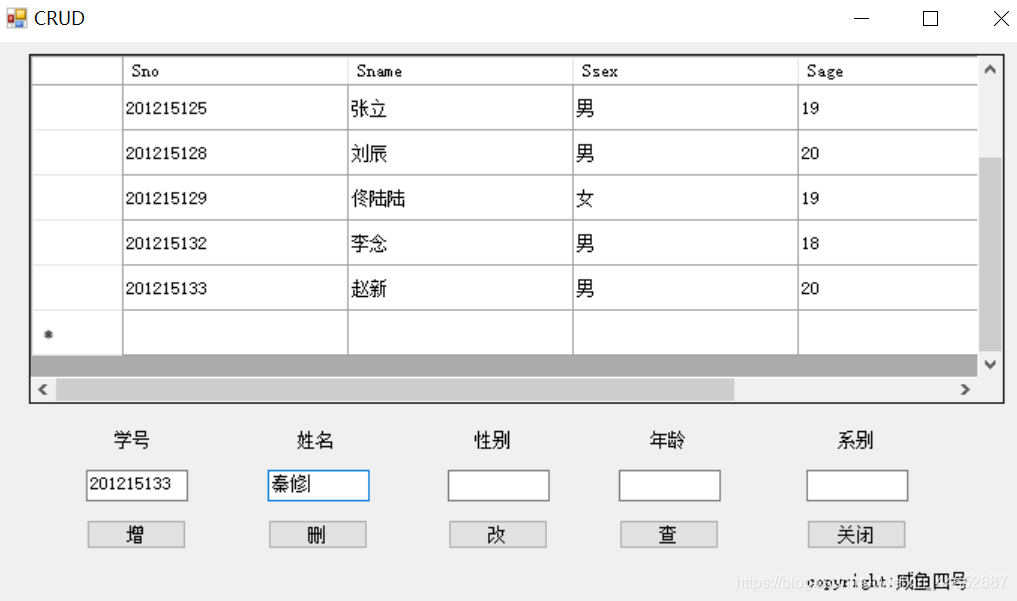Select the 男 cell in 李念 row
Screen dimensions: 1017x601
(x=685, y=243)
